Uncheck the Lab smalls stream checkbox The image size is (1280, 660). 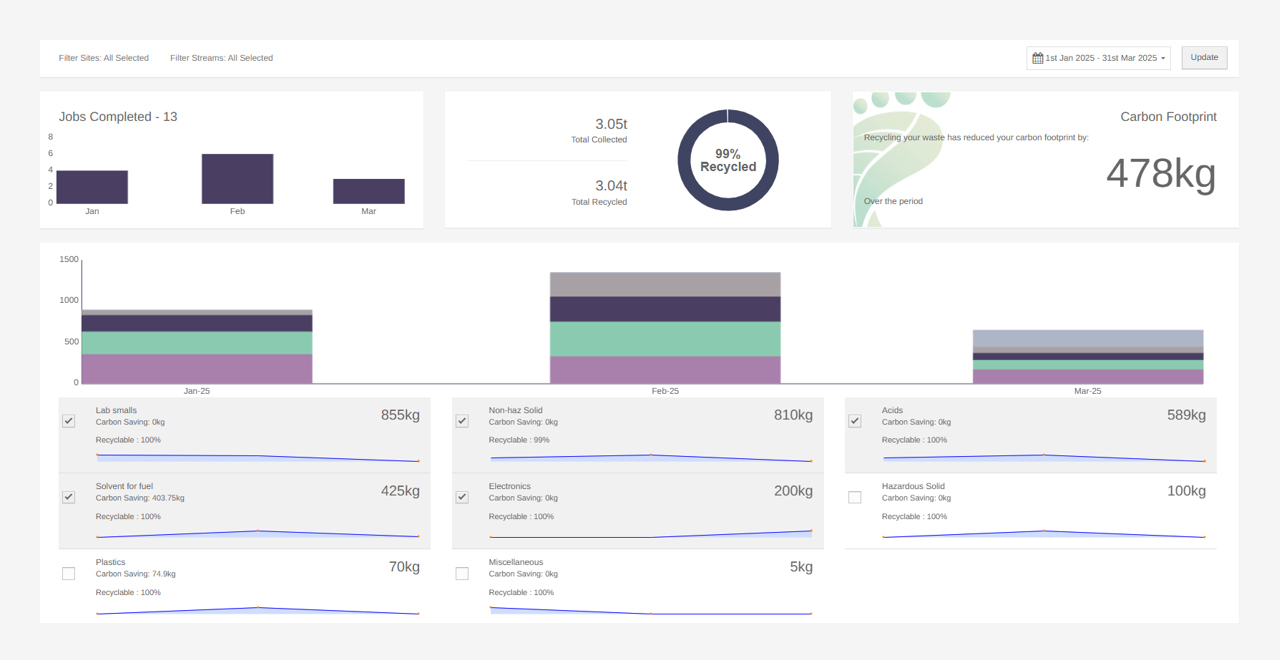point(69,421)
